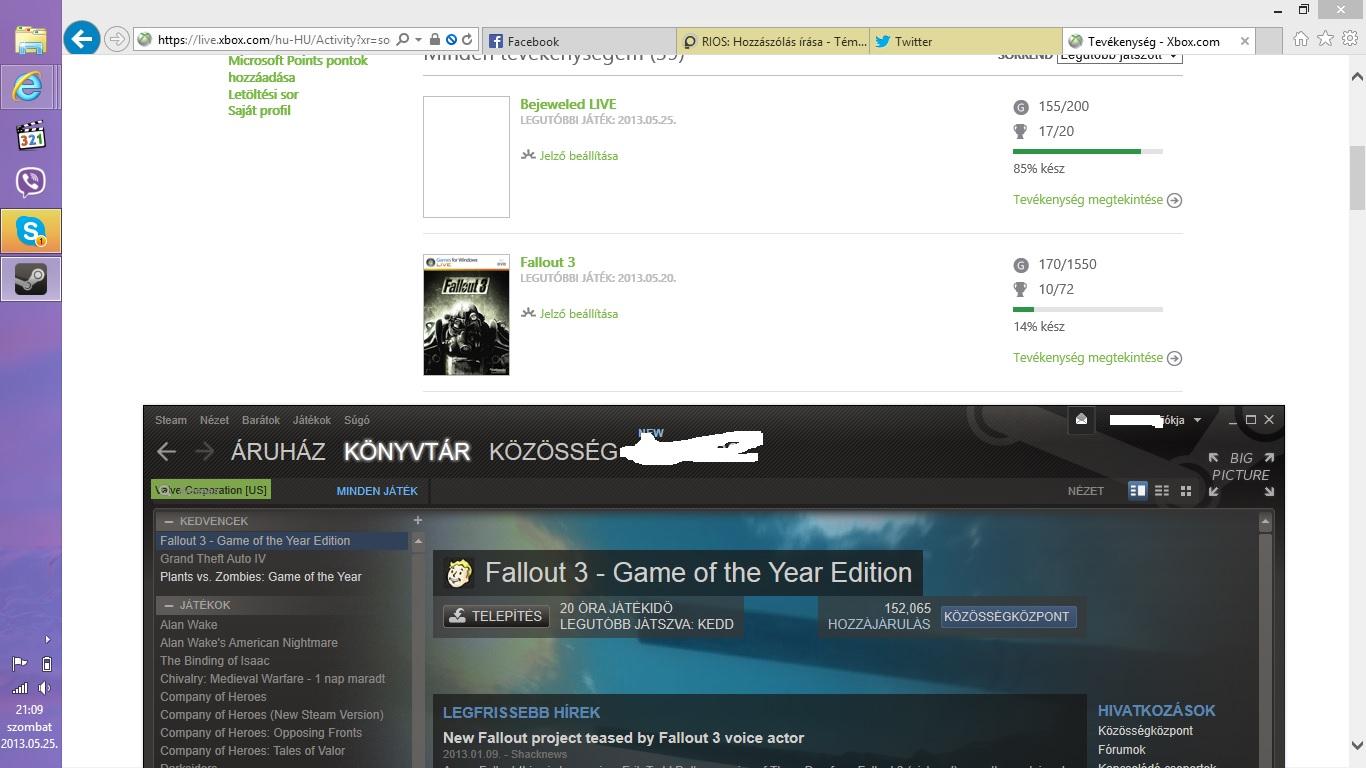Select Plants vs. Zombies: Game of the Year
The image size is (1366, 768).
[x=261, y=577]
